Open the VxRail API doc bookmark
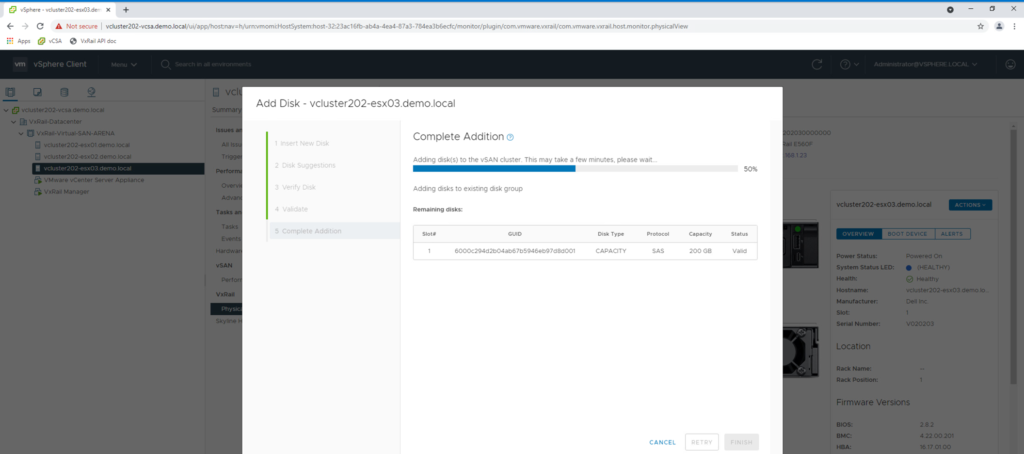The image size is (1024, 454). [x=93, y=41]
